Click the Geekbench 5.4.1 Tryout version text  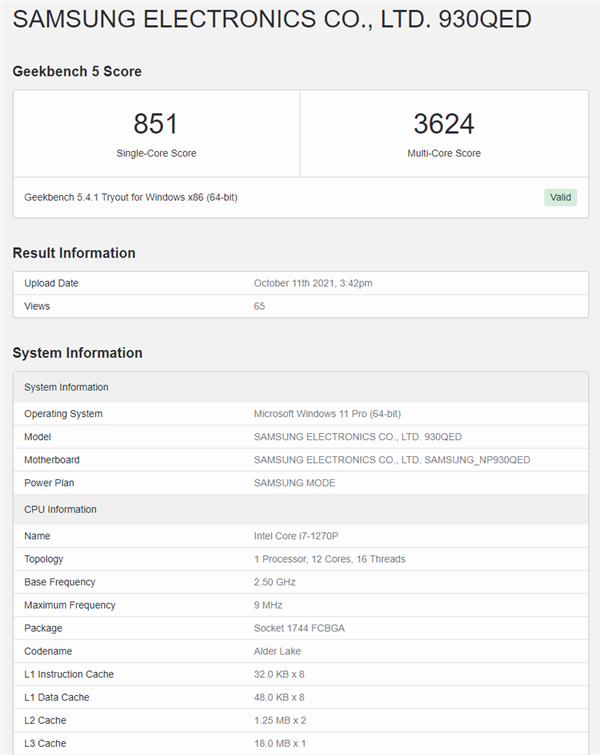(130, 197)
